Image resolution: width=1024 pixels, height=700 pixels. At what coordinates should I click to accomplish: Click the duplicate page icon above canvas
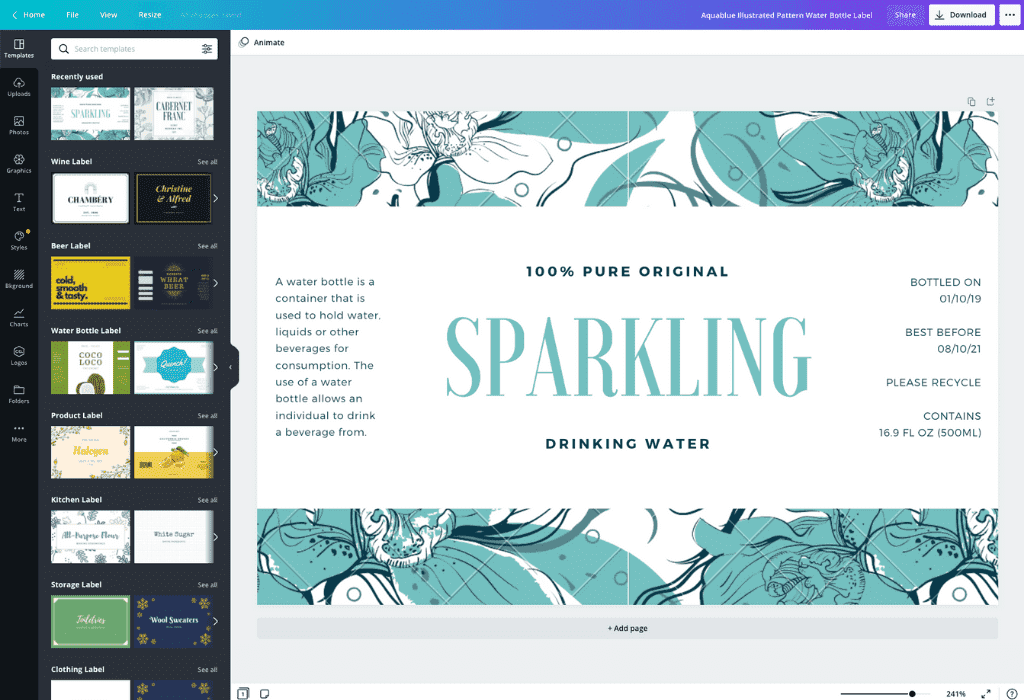point(971,101)
